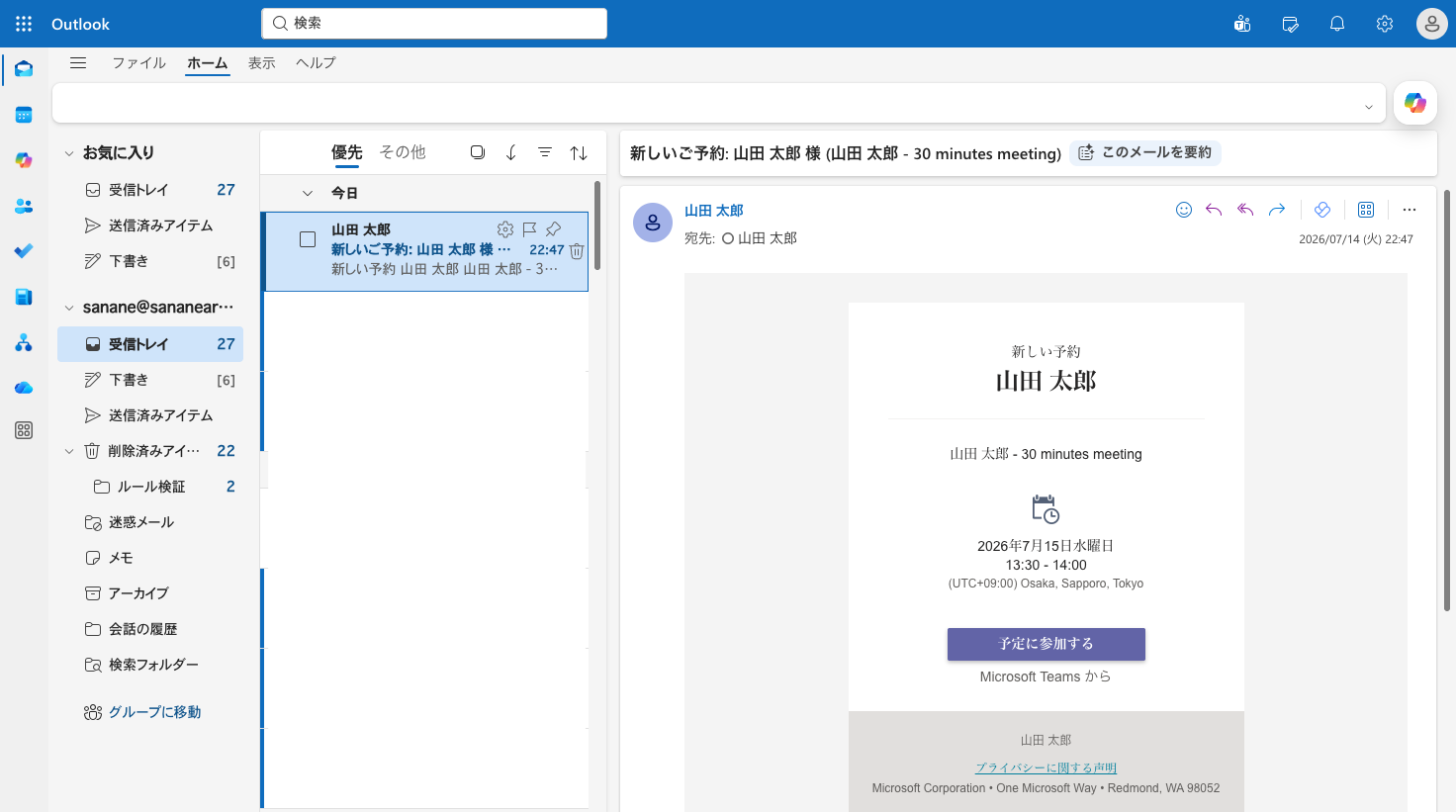Click the message list scrollbar
Screen dimensions: 1456x812
(x=597, y=226)
